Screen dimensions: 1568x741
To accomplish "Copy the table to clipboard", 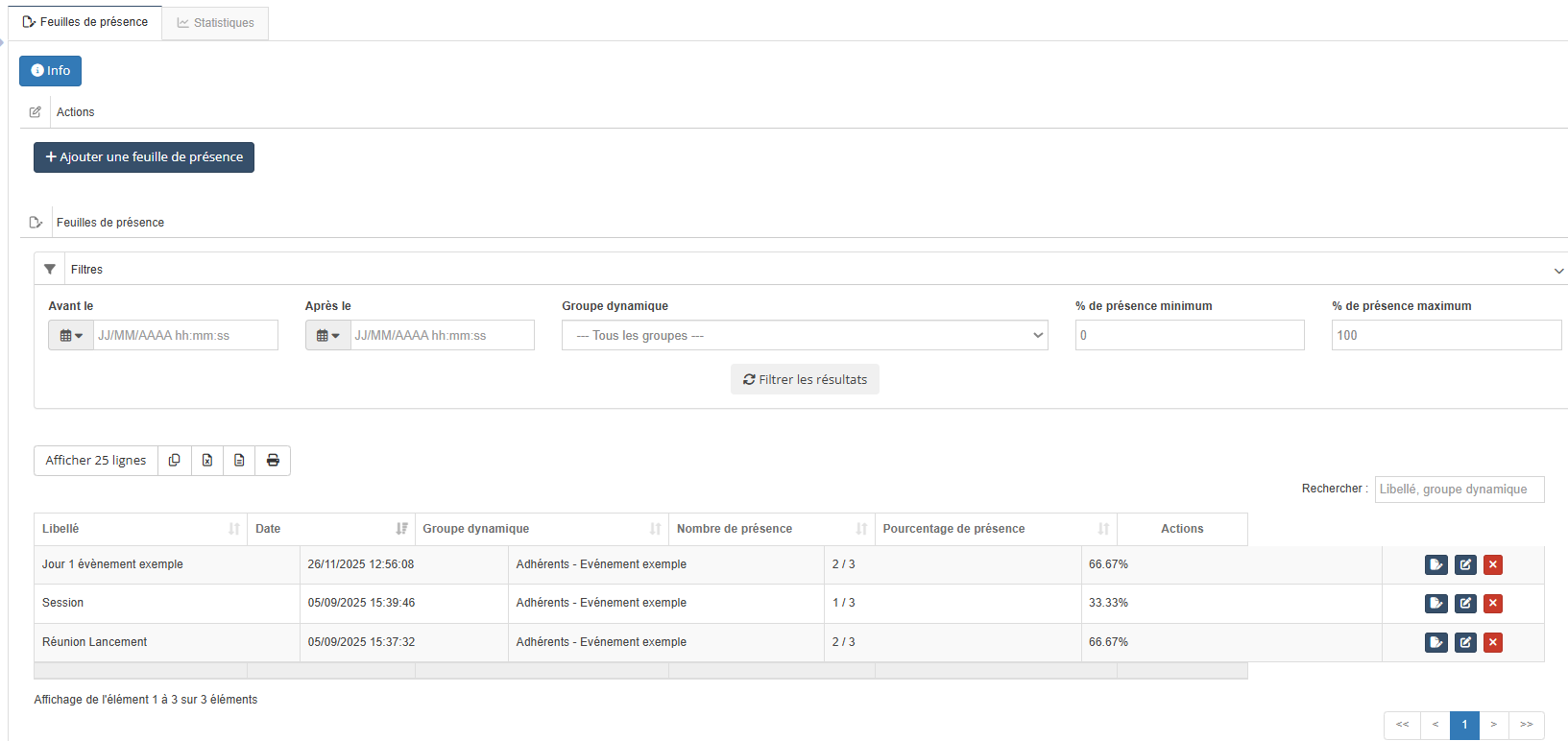I will (174, 461).
